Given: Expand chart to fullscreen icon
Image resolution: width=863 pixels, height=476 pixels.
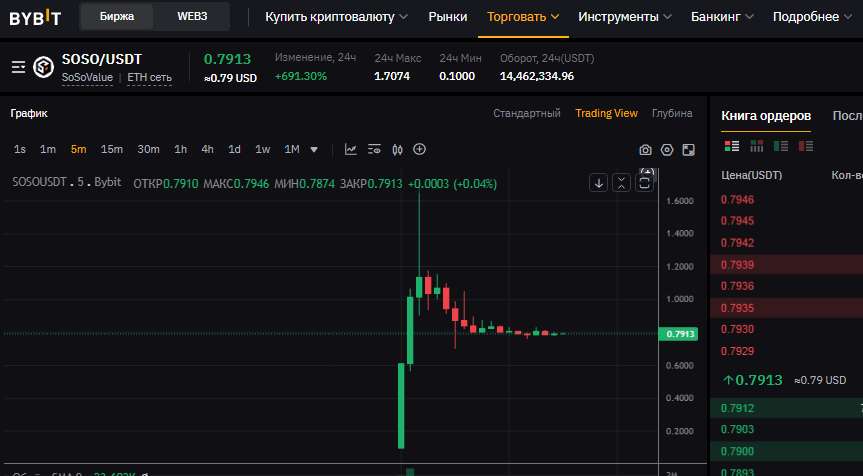Looking at the screenshot, I should pyautogui.click(x=689, y=150).
